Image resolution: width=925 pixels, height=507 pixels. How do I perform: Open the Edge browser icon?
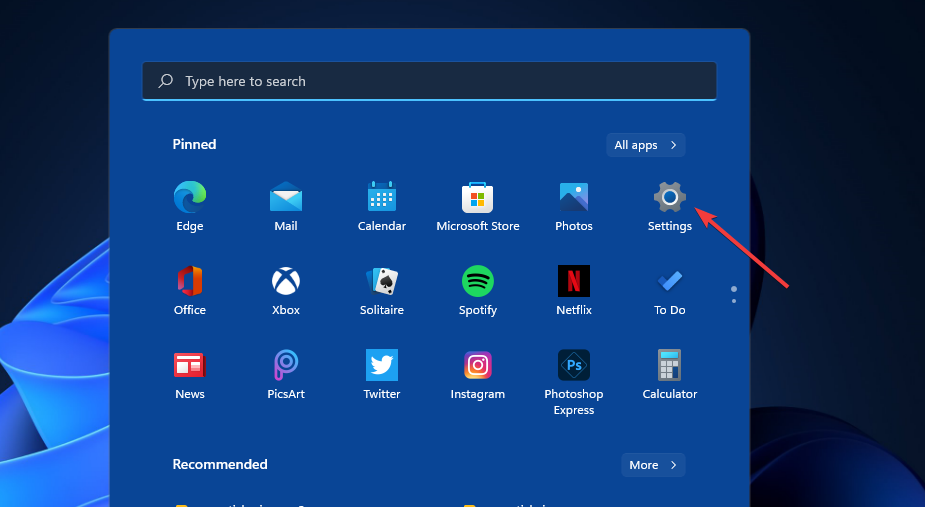pyautogui.click(x=189, y=197)
